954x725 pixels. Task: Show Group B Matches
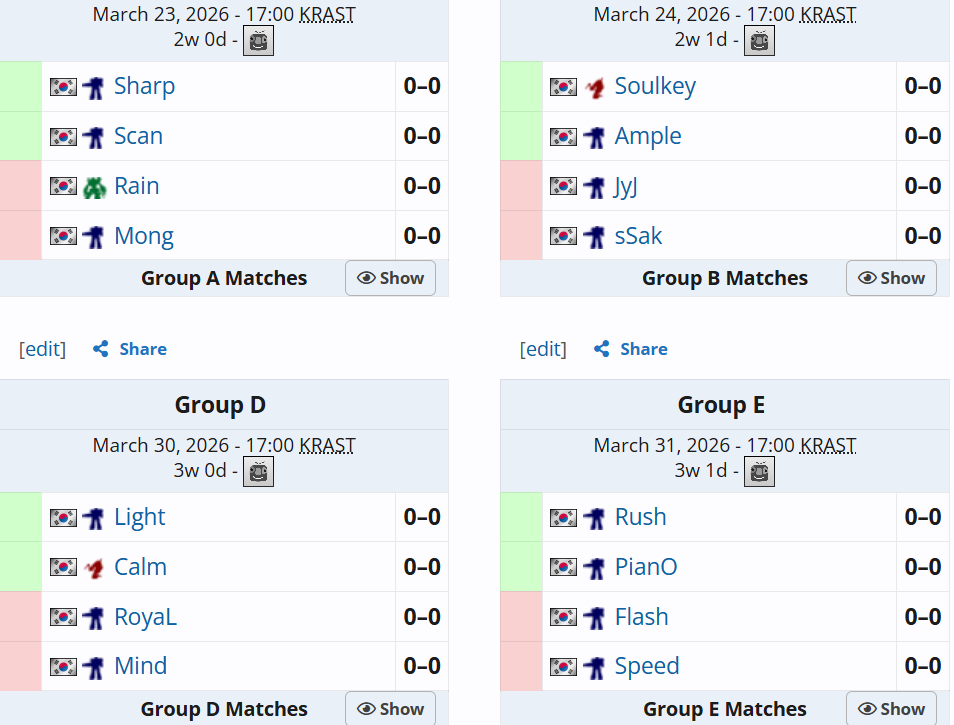pos(891,278)
